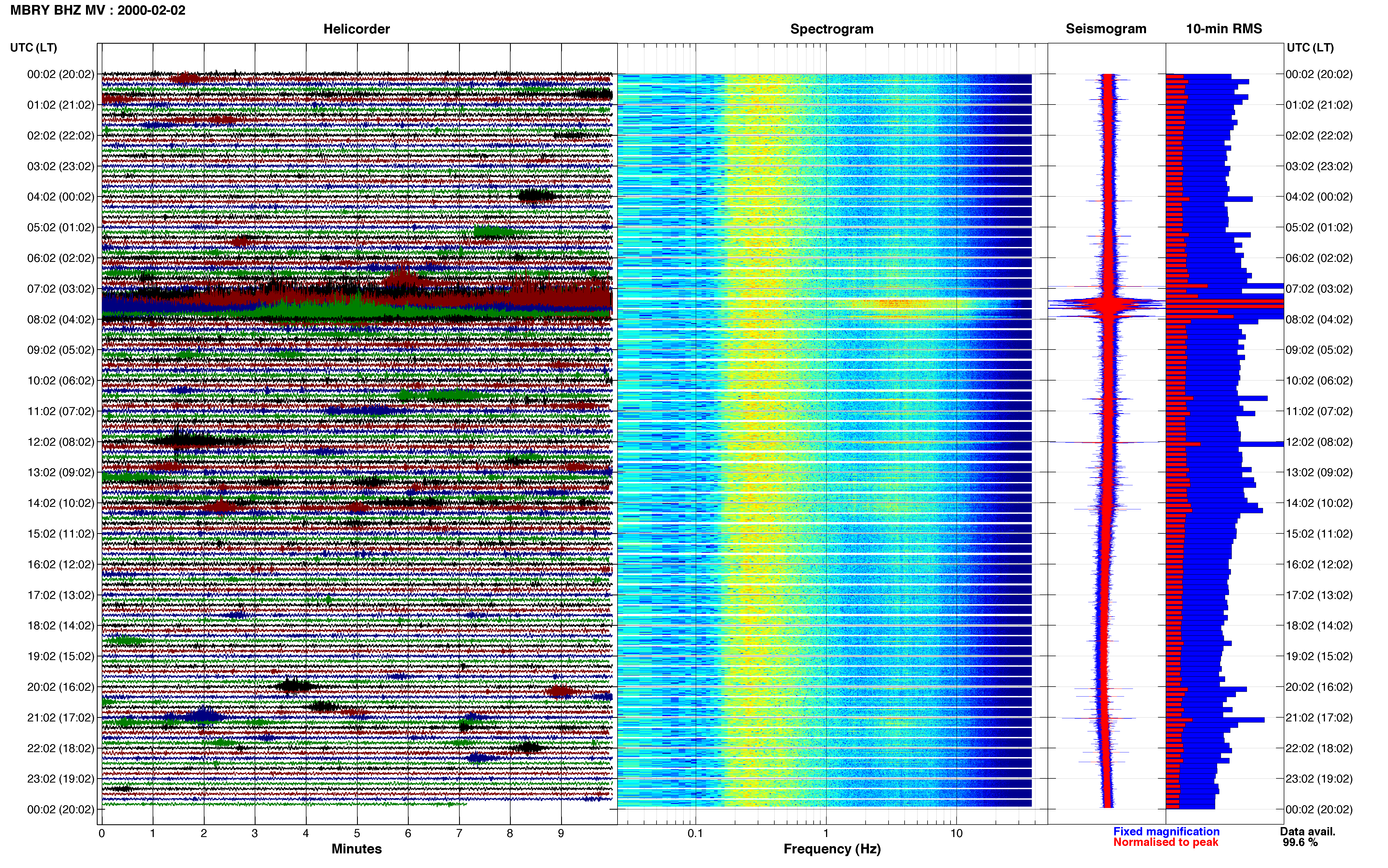The width and height of the screenshot is (1388, 868).
Task: Click the 'Spectrogram' panel heading
Action: [x=832, y=29]
